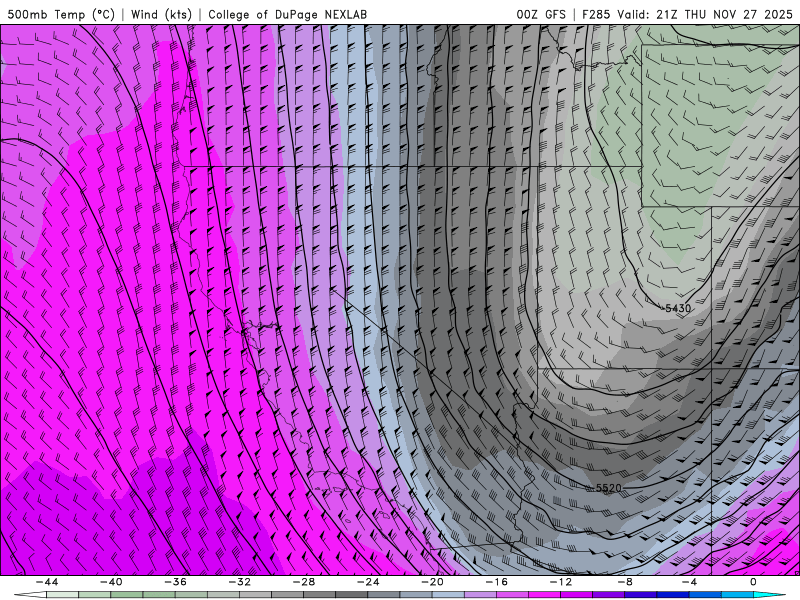Click the 5430 height contour label
800x600 pixels.
coord(678,308)
